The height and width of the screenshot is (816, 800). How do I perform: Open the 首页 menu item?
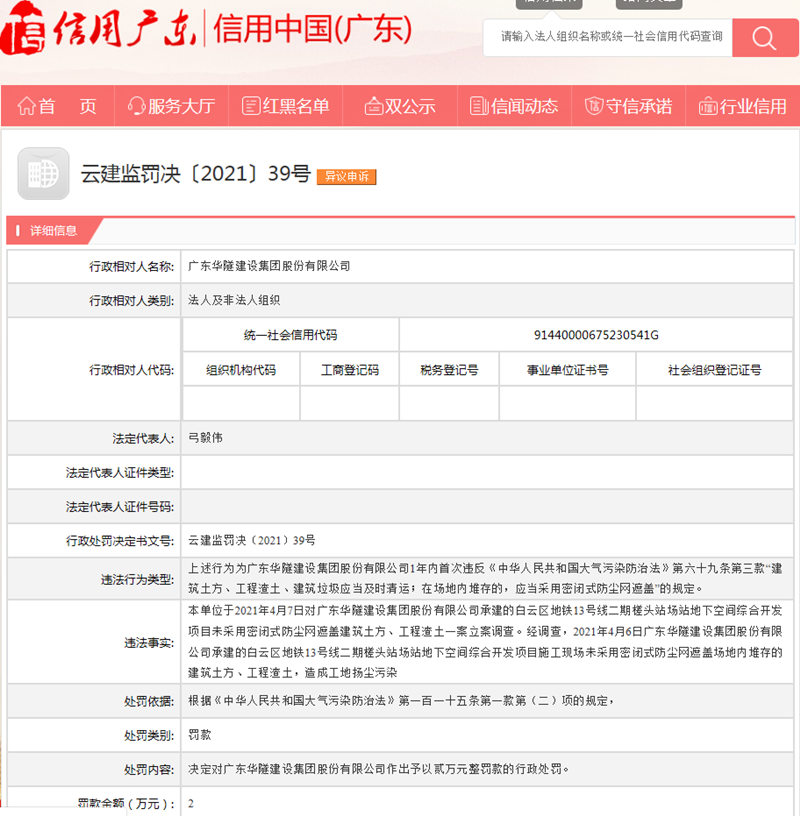[x=58, y=106]
